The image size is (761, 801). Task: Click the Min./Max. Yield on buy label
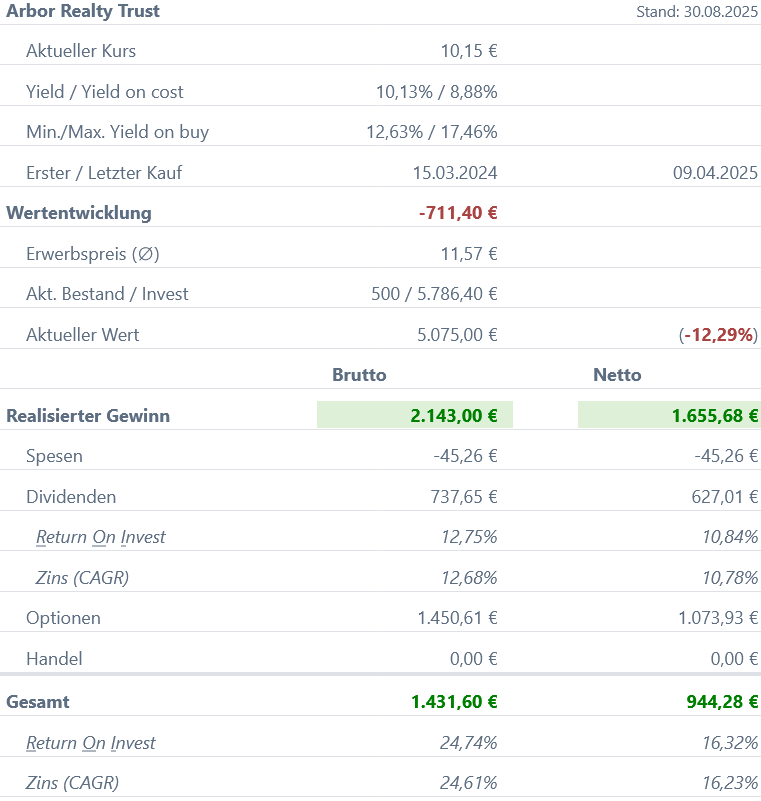[x=117, y=132]
